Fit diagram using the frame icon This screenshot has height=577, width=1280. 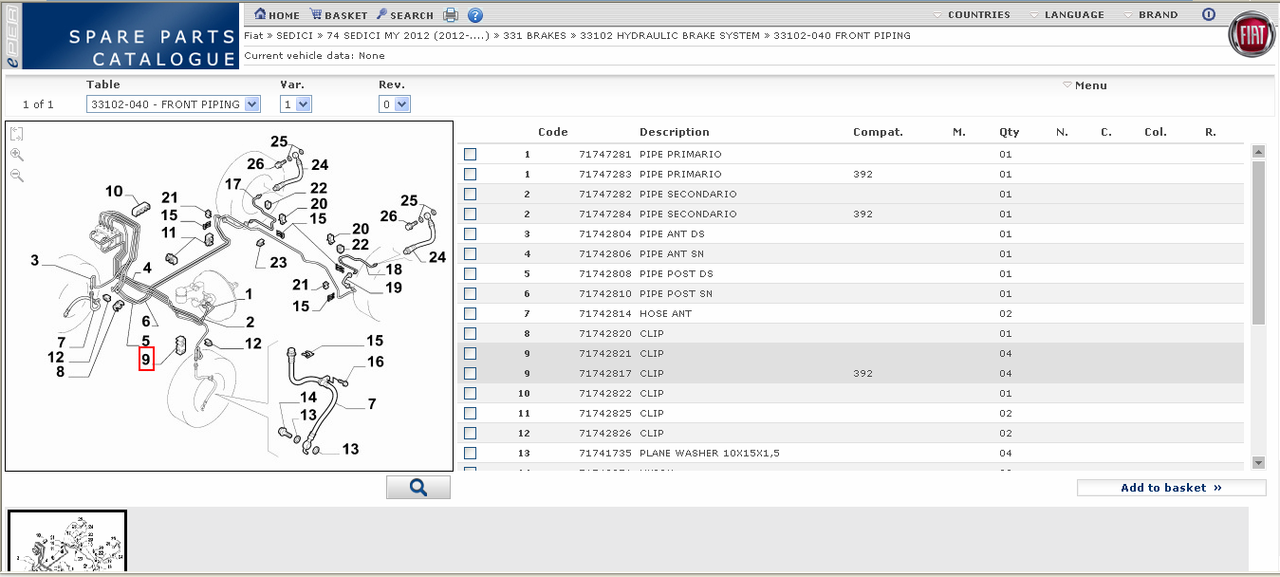point(17,134)
